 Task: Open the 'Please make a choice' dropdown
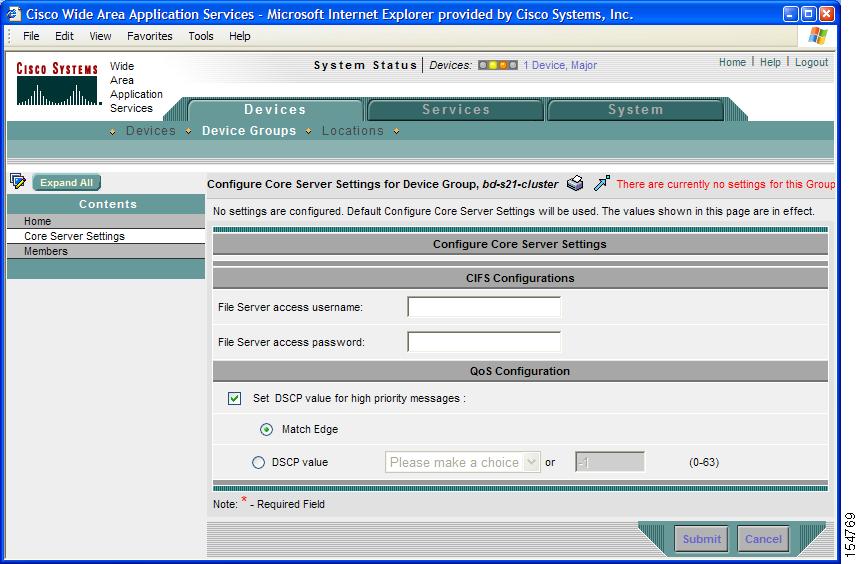(x=462, y=462)
